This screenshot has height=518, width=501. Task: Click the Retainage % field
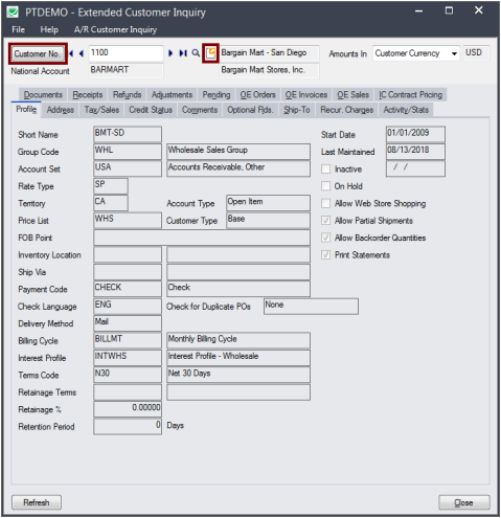click(x=127, y=409)
